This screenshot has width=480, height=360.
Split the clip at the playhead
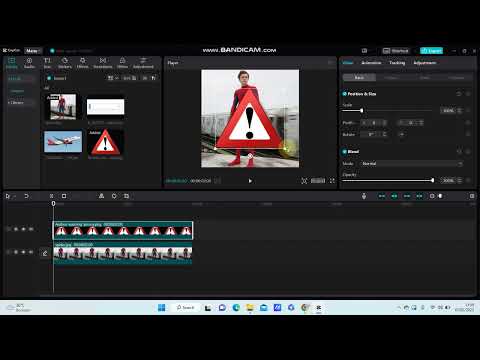pos(51,196)
